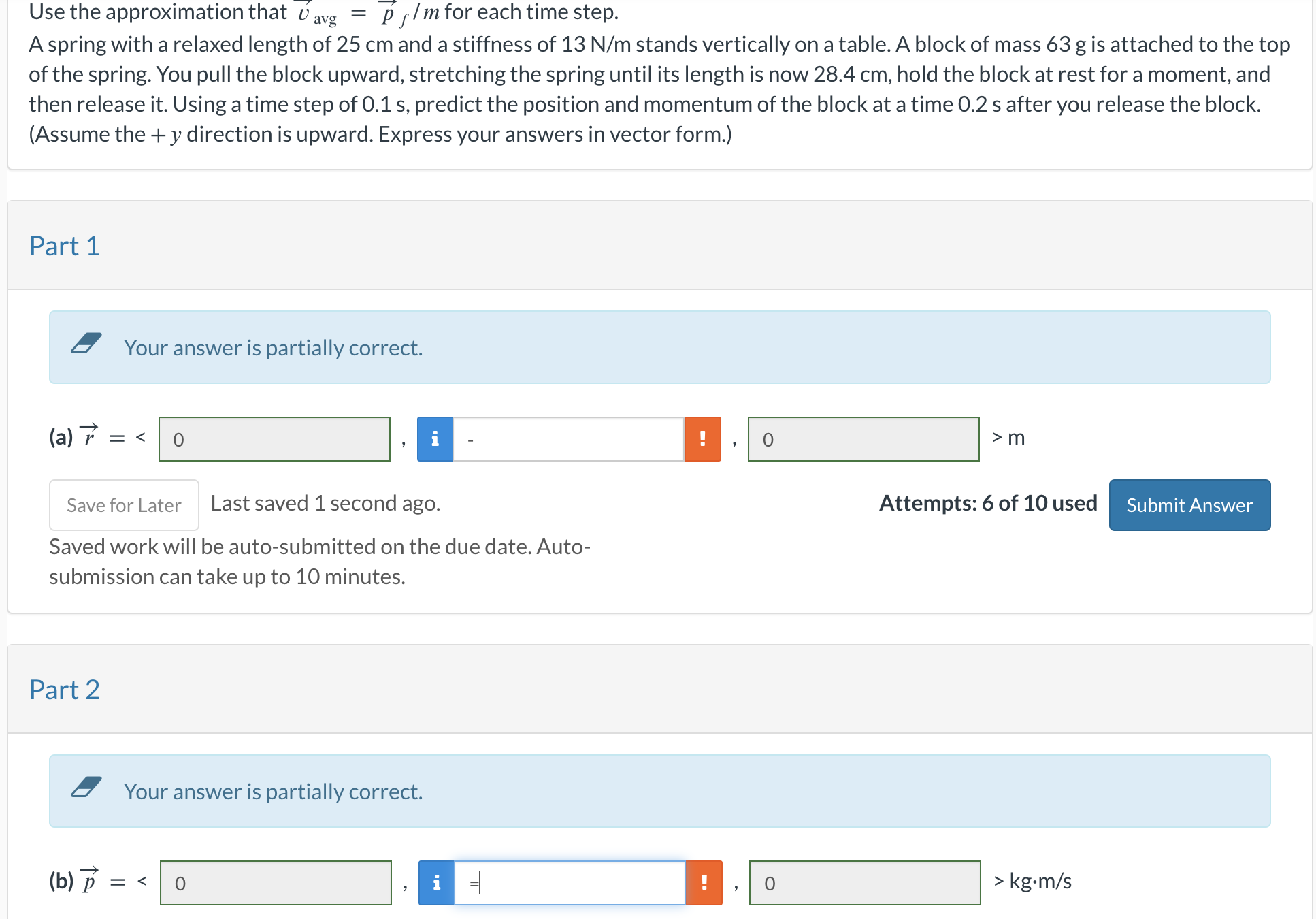1316x919 pixels.
Task: Click the Part 1 section header
Action: 65,245
